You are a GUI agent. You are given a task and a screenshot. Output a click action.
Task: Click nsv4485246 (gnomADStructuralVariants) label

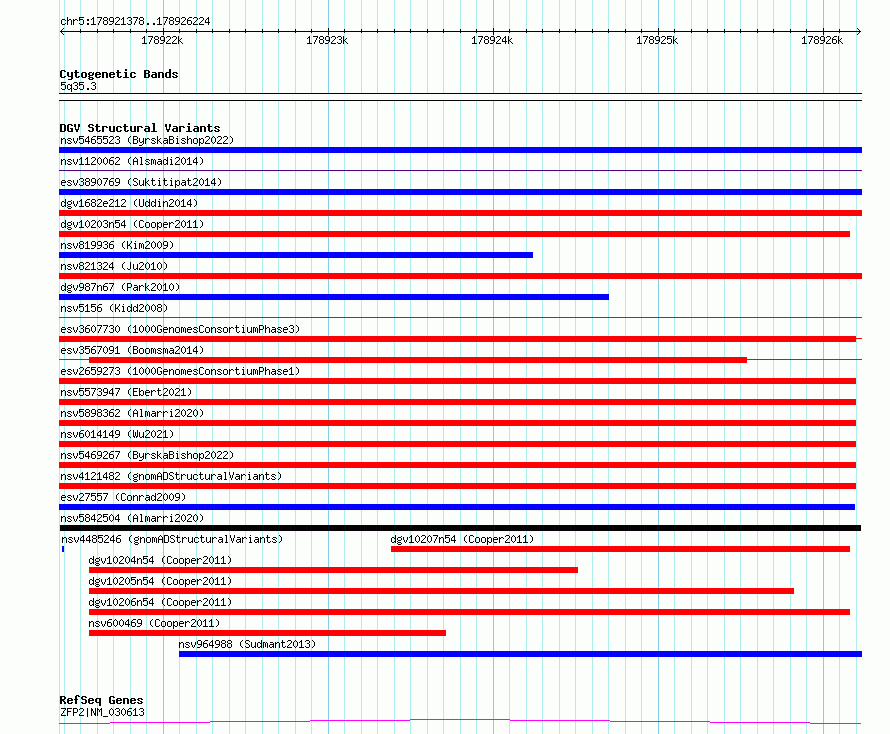point(172,539)
